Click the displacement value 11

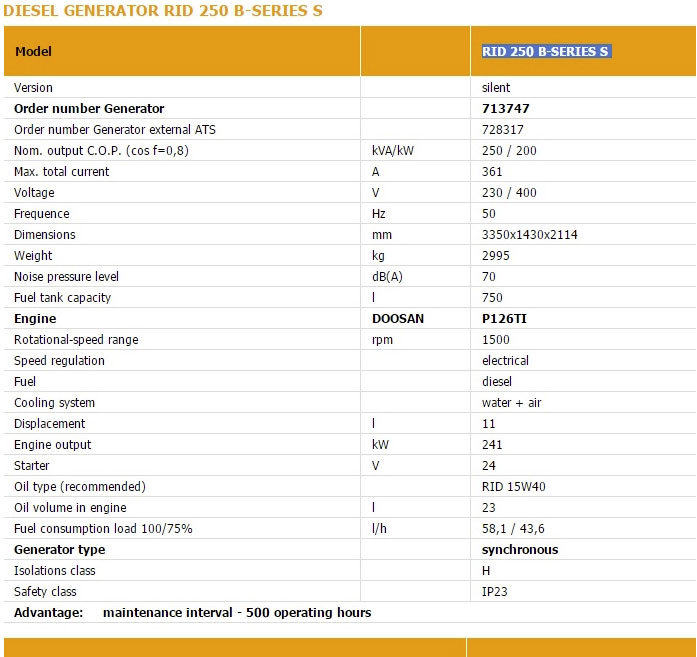coord(489,424)
